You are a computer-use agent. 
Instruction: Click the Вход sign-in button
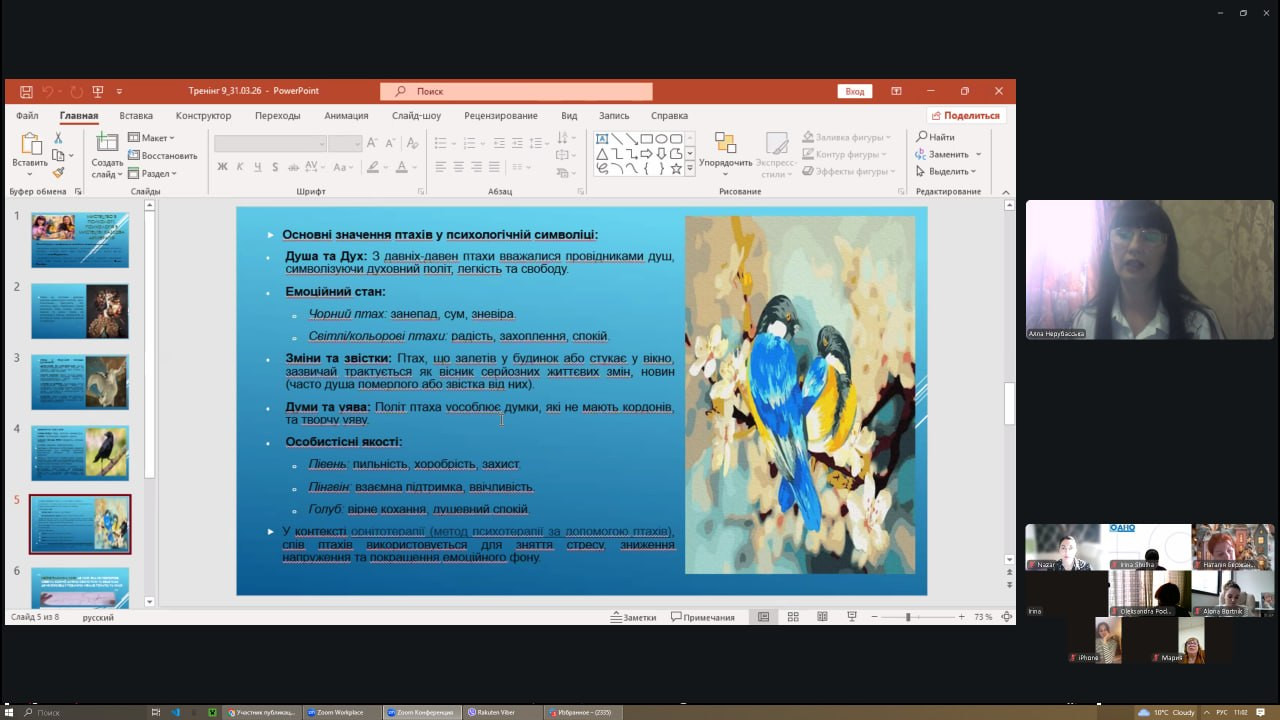coord(855,91)
